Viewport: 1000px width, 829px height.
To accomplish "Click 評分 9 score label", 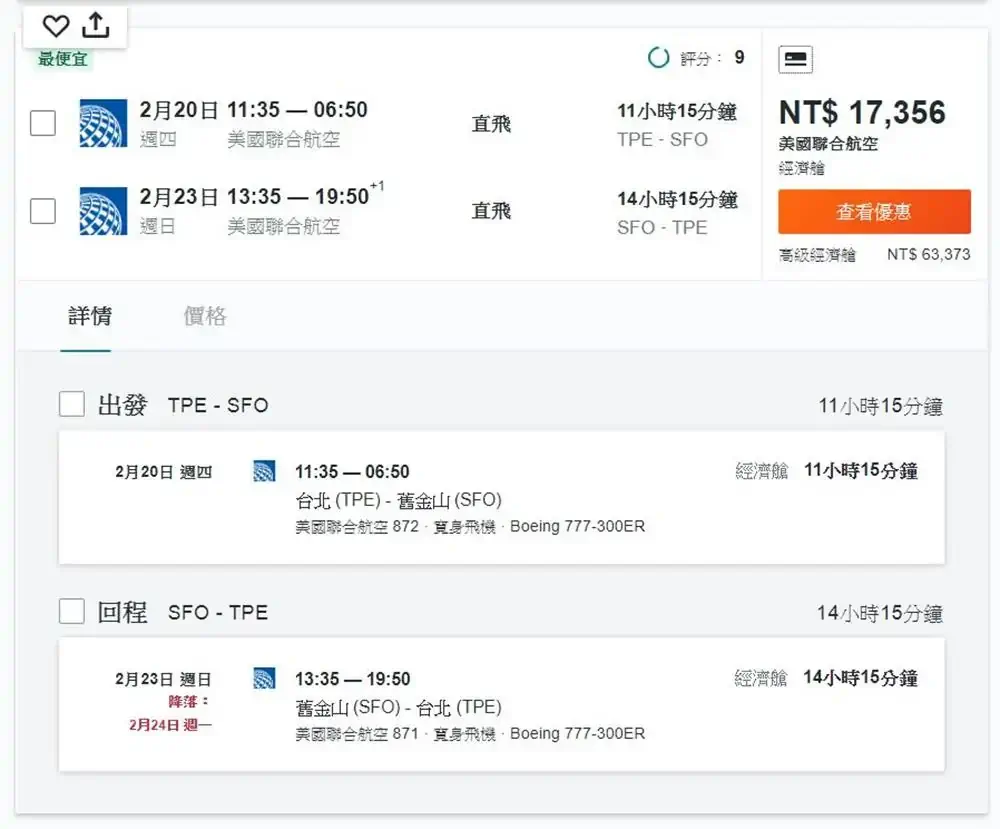I will pos(712,58).
